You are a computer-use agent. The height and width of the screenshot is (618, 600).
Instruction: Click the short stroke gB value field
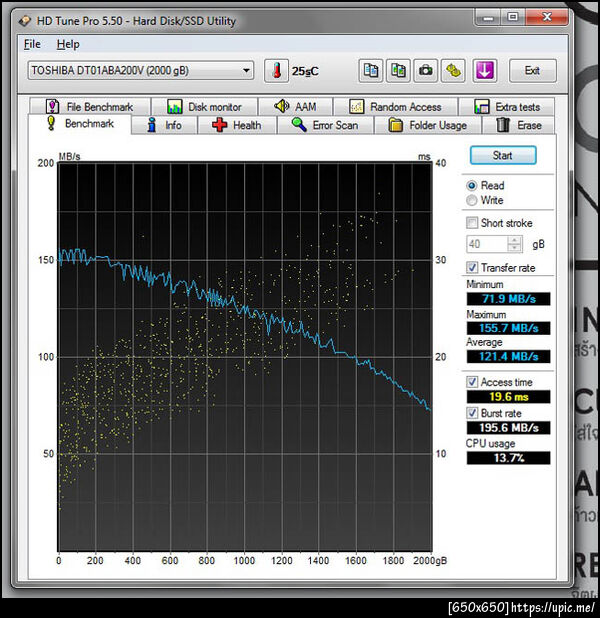(x=486, y=244)
